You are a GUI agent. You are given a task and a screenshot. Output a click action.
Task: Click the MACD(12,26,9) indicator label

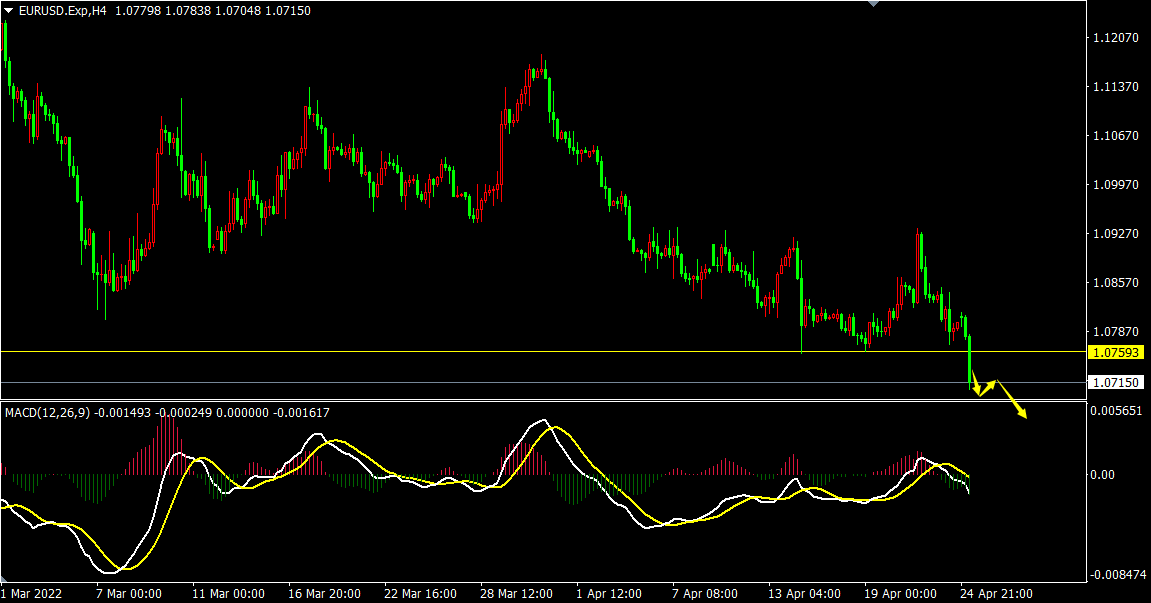[47, 412]
